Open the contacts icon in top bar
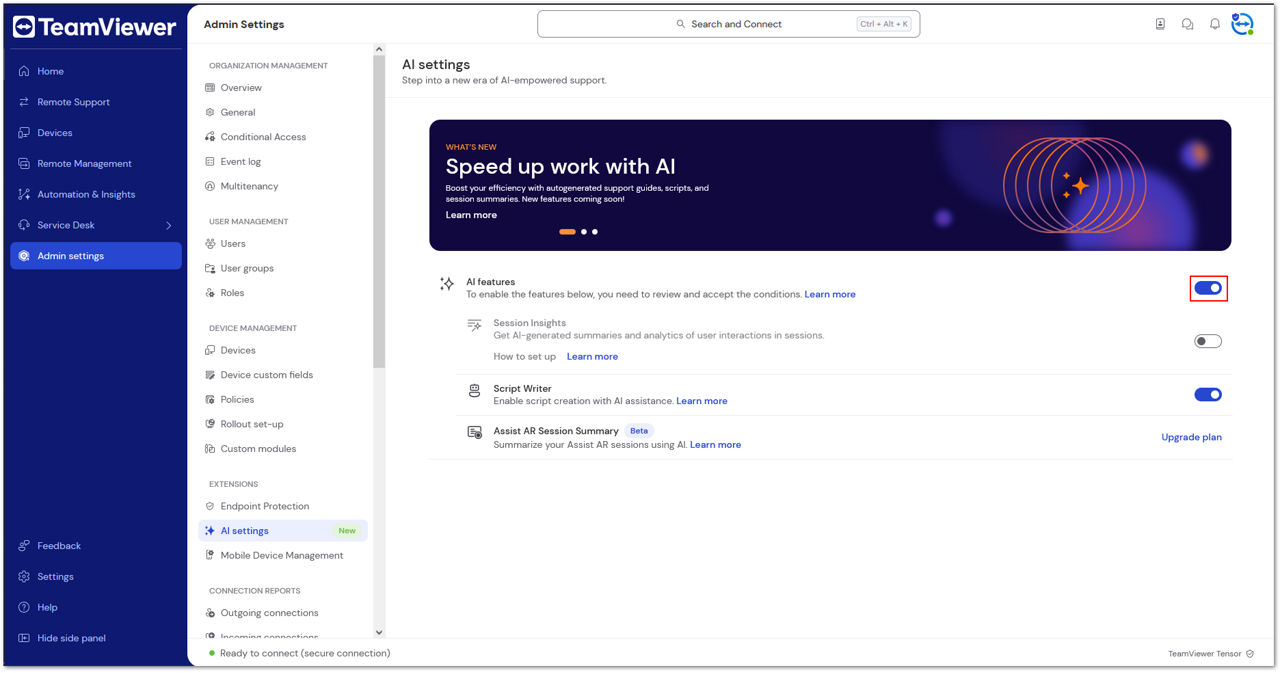 [1160, 24]
